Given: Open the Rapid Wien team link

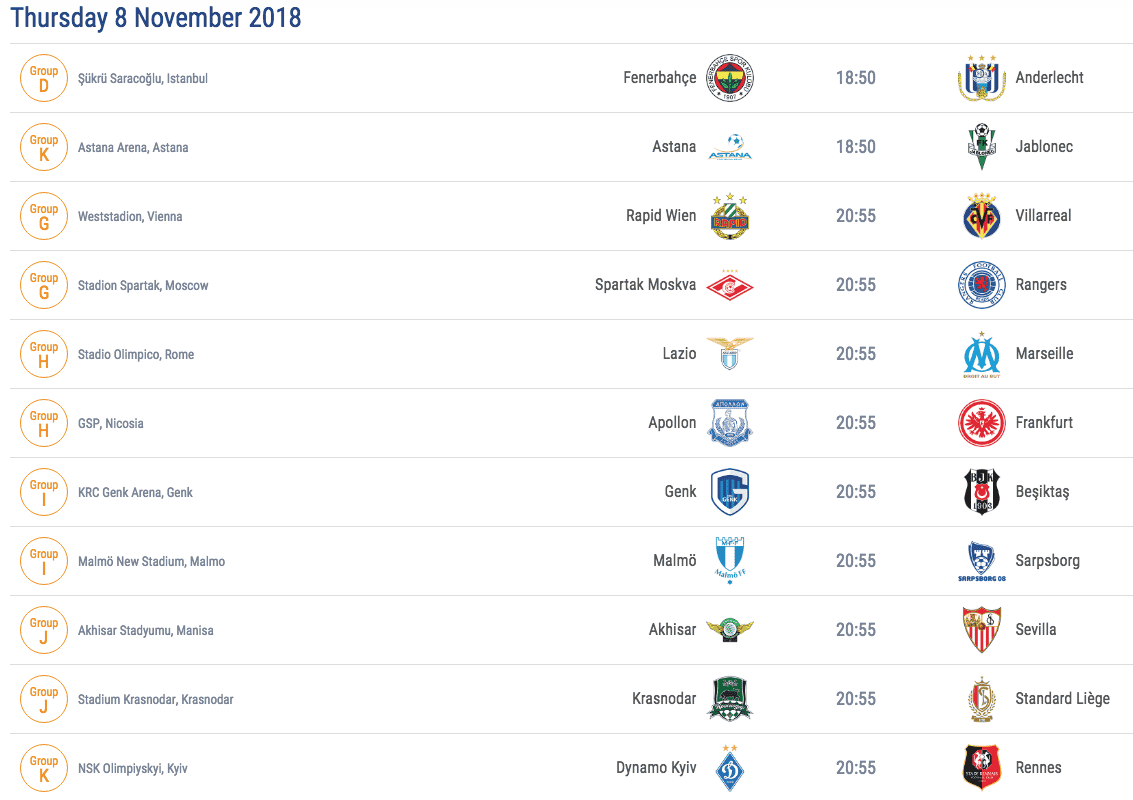Looking at the screenshot, I should click(661, 215).
